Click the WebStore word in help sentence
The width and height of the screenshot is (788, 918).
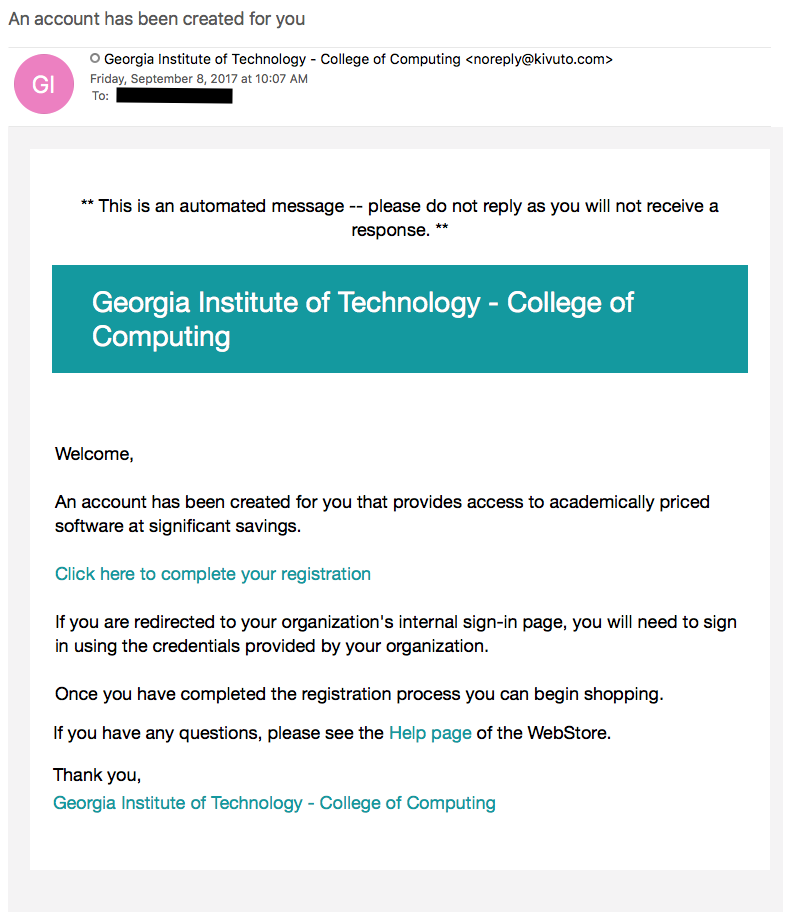click(567, 733)
